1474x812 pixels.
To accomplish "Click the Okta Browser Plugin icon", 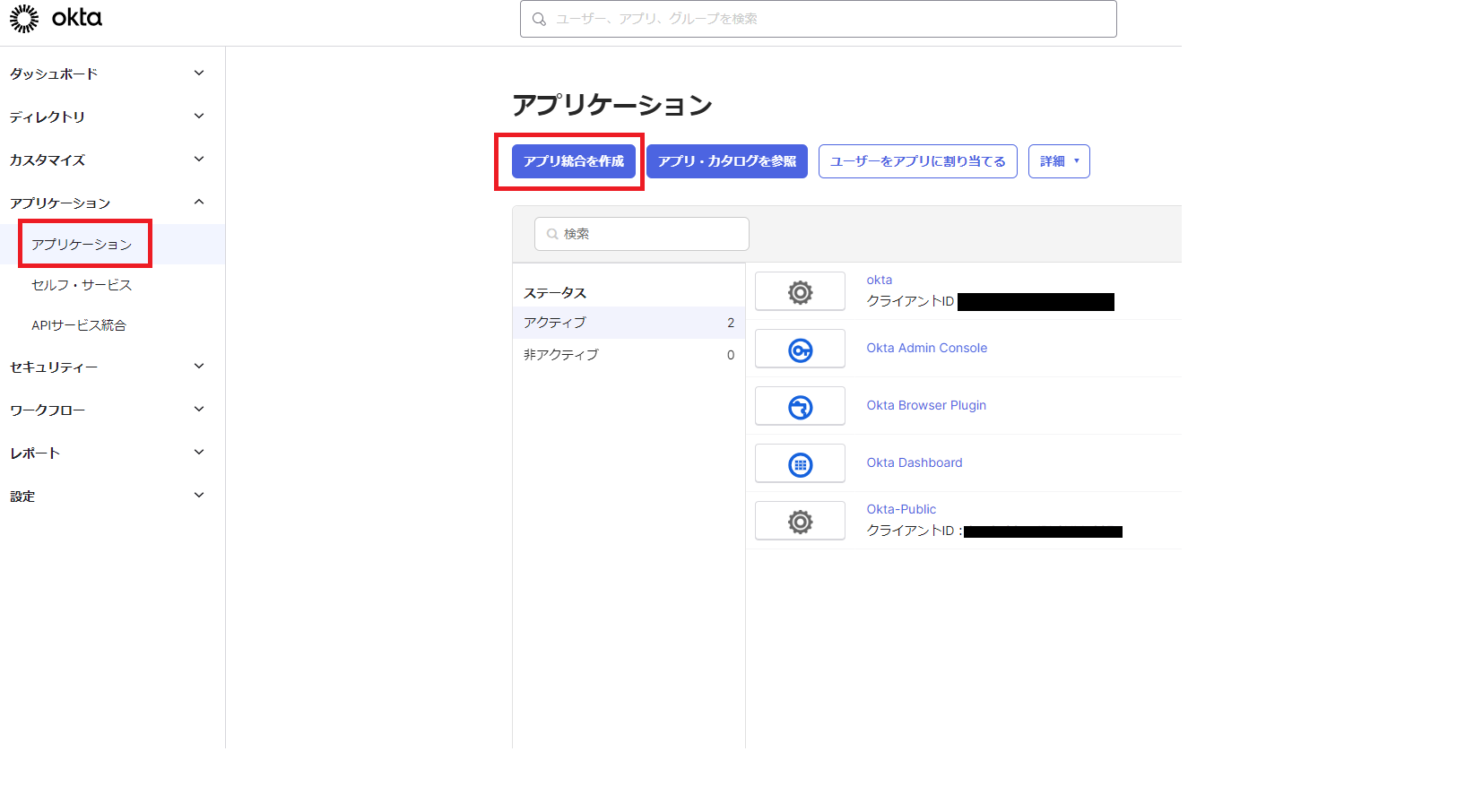I will coord(800,406).
